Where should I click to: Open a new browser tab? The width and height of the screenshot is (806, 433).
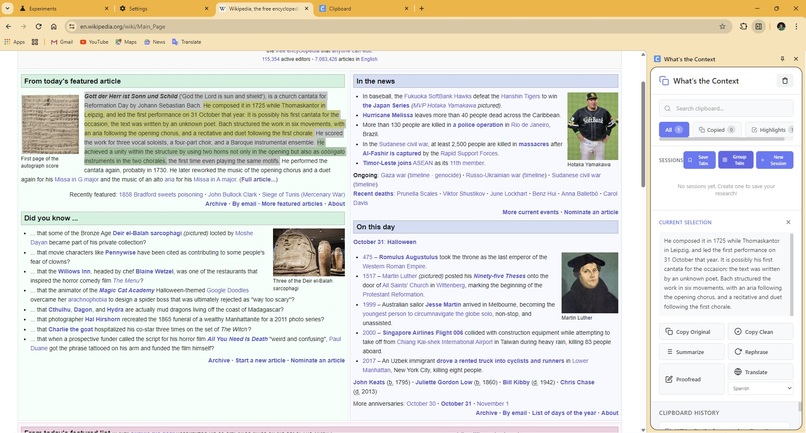click(x=422, y=8)
